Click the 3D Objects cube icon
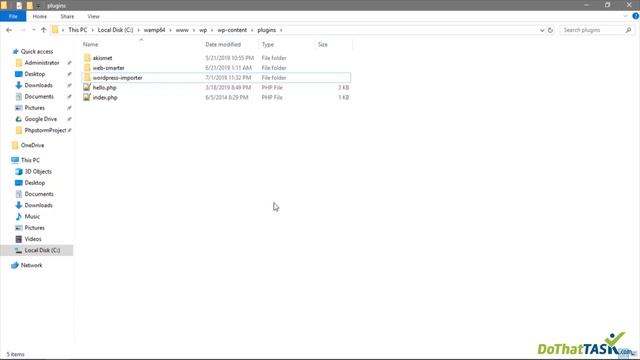This screenshot has width=640, height=360. click(x=18, y=171)
